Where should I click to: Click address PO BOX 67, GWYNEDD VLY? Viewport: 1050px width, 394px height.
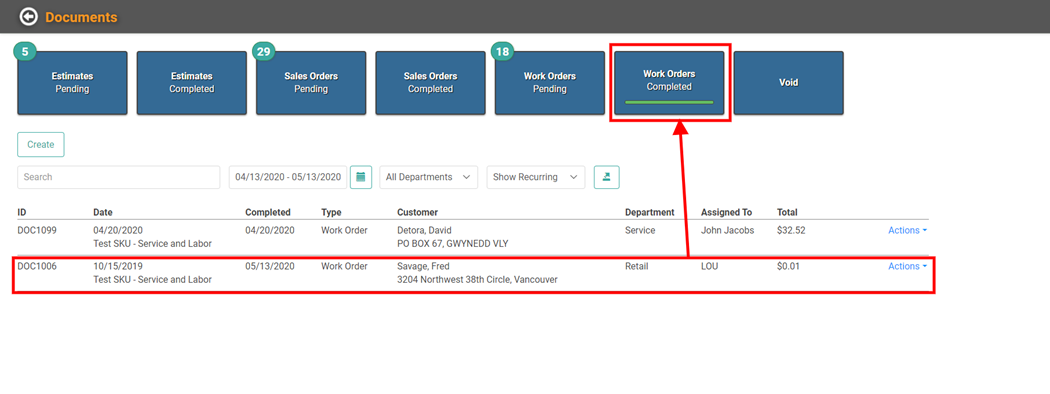453,244
